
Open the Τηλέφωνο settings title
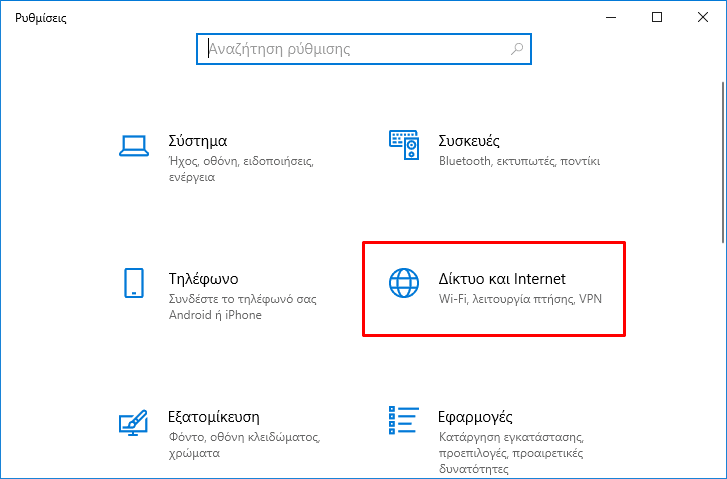tap(203, 279)
